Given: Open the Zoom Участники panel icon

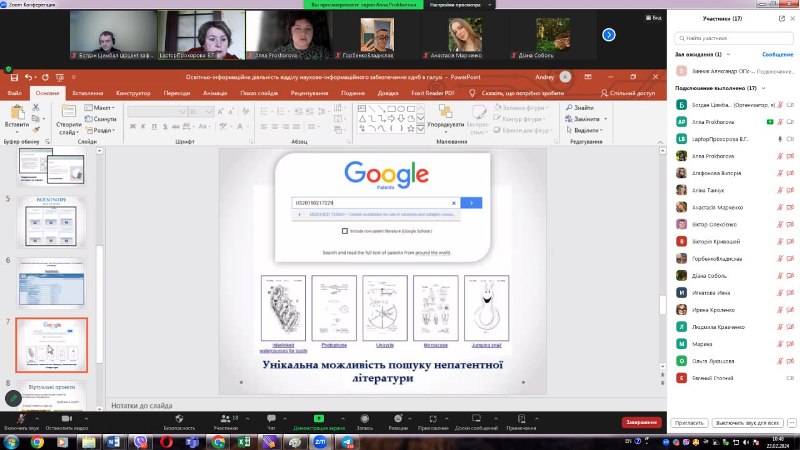Looking at the screenshot, I should pos(224,418).
